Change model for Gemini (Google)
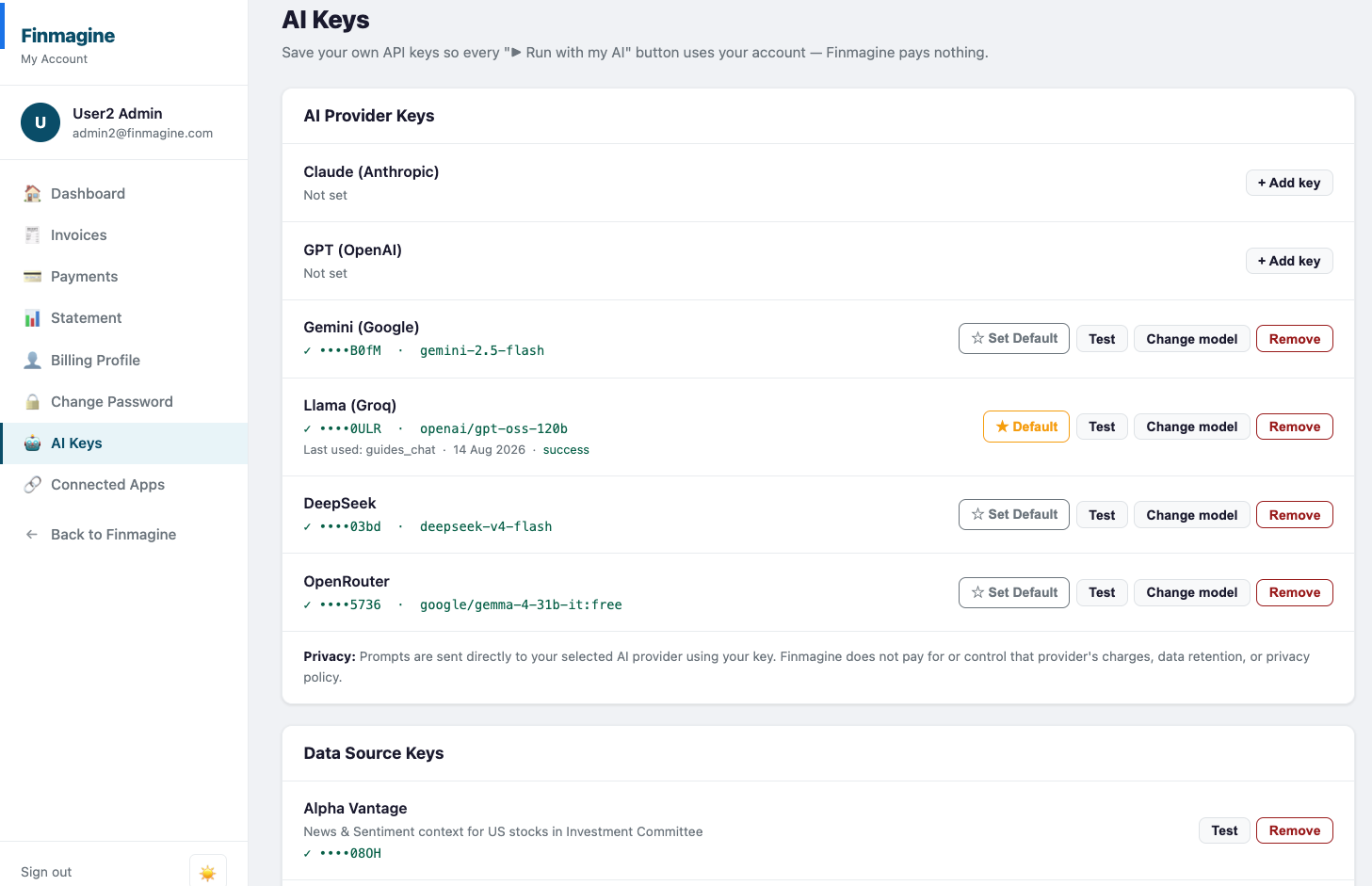The width and height of the screenshot is (1372, 886). tap(1192, 339)
